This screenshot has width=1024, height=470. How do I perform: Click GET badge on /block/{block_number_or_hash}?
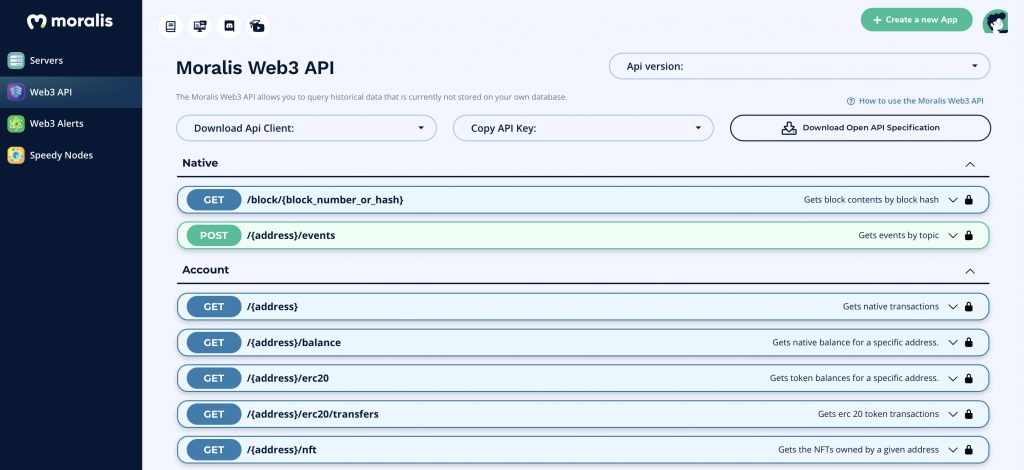point(214,200)
